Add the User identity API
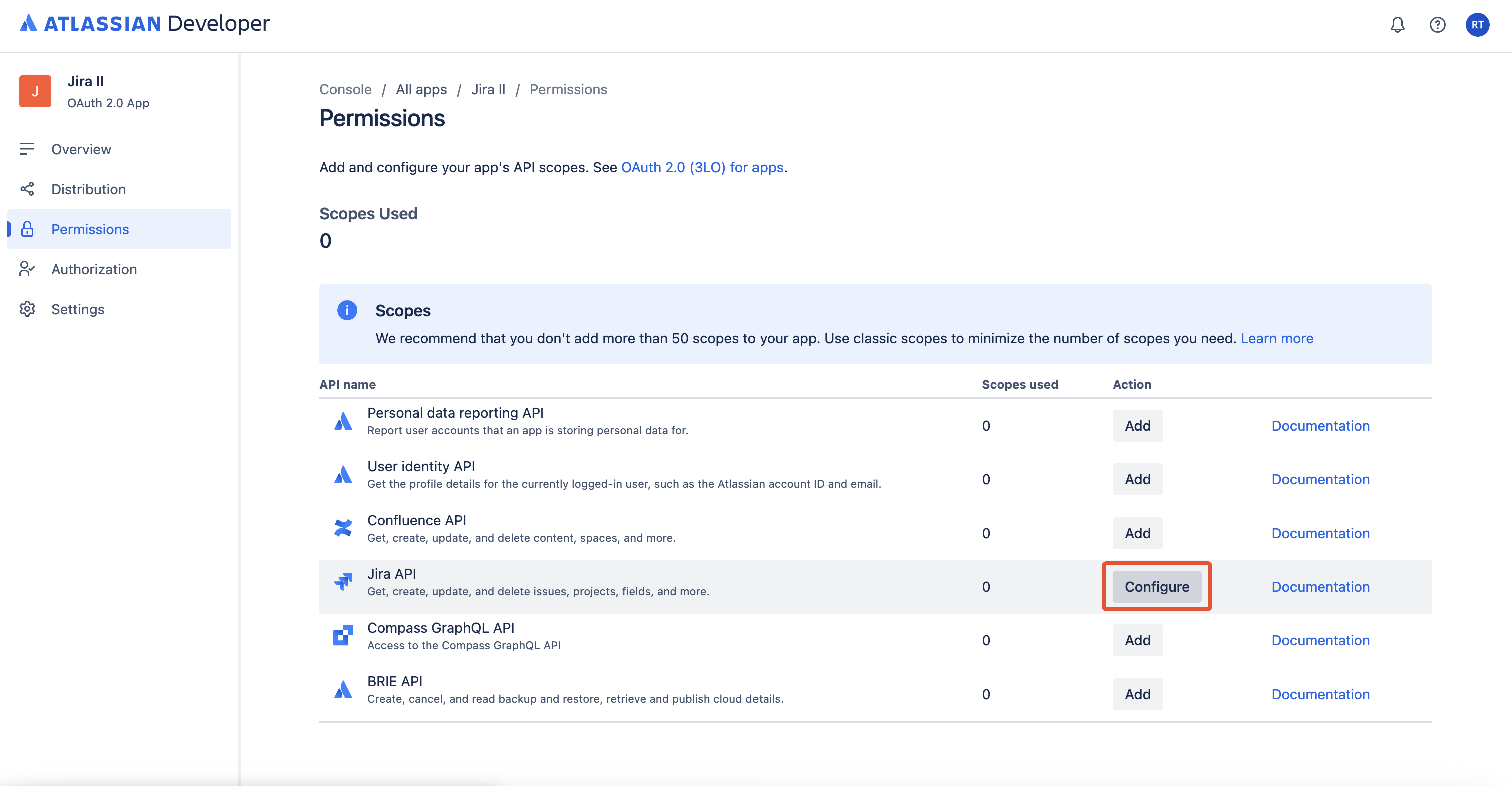 pos(1137,479)
